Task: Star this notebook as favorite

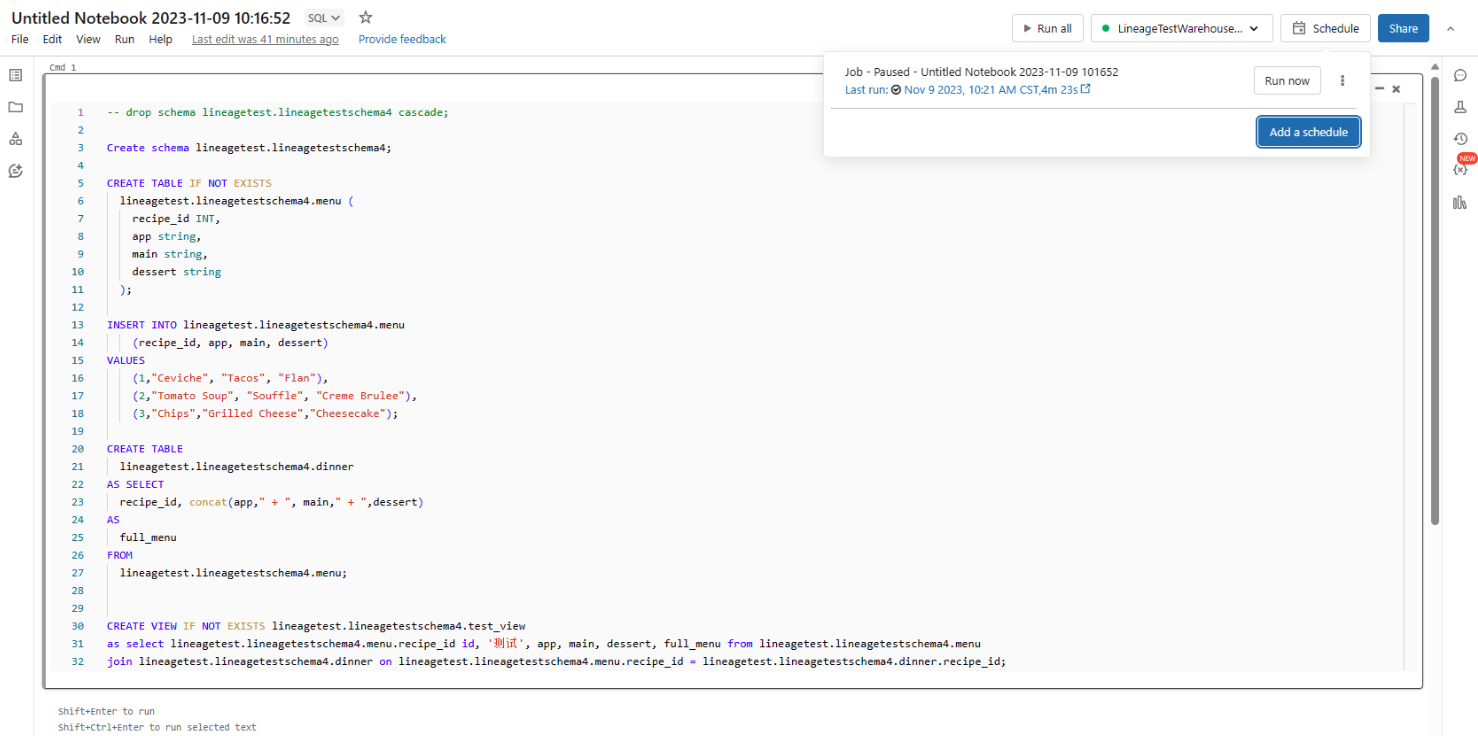Action: click(x=365, y=17)
